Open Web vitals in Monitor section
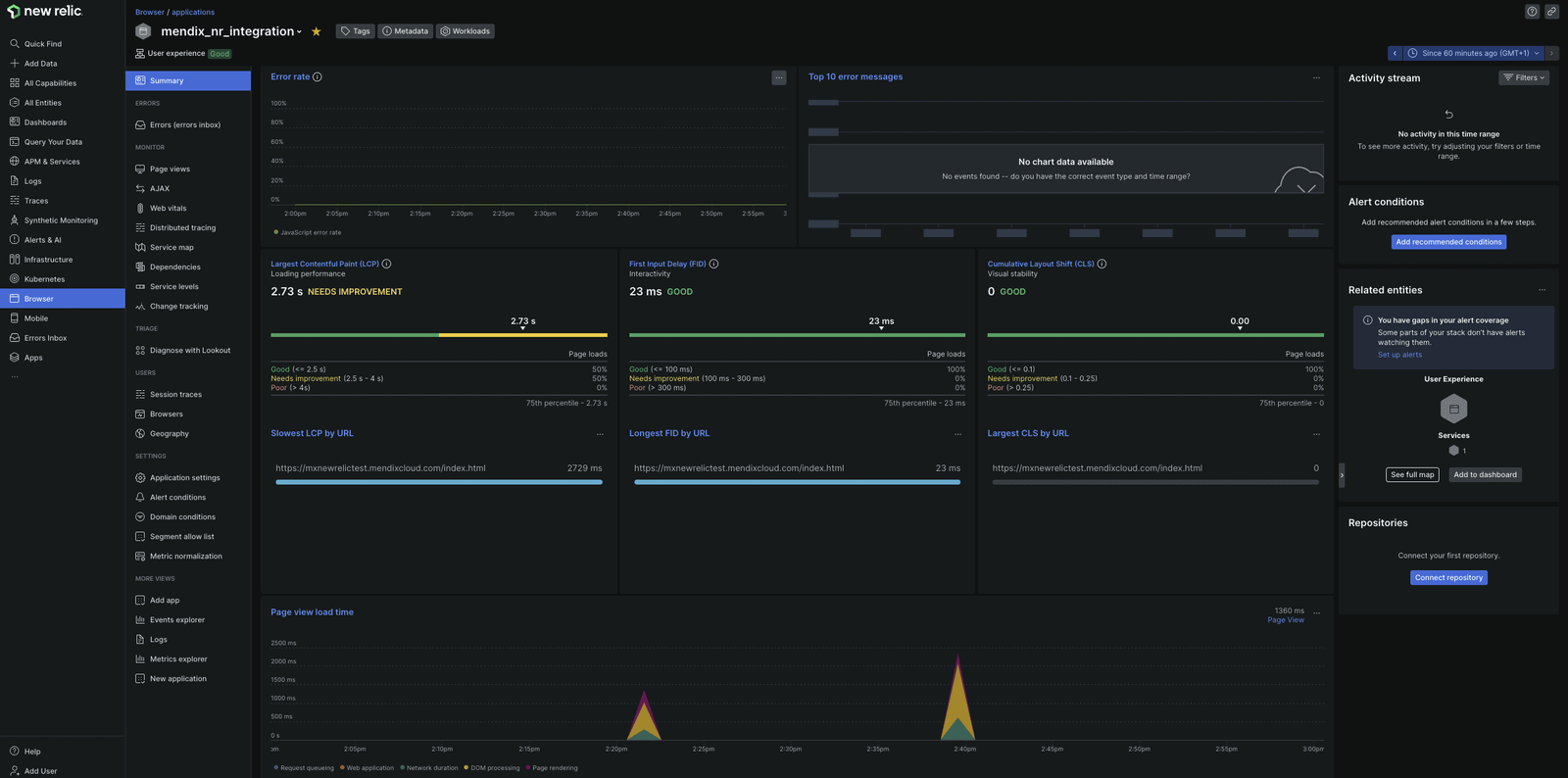 coord(168,209)
